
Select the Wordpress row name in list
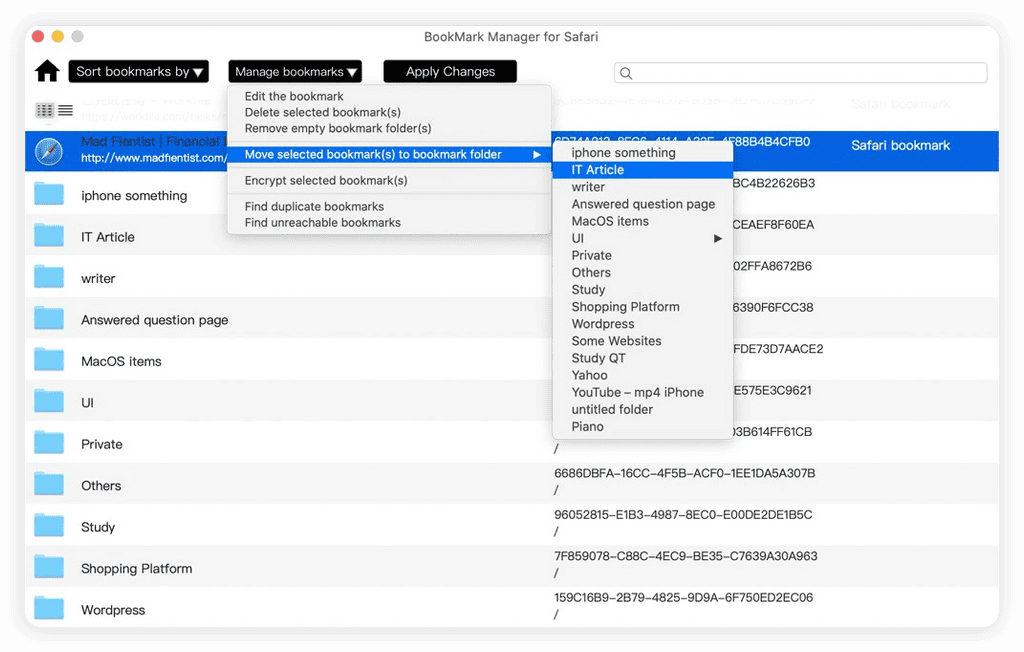113,610
